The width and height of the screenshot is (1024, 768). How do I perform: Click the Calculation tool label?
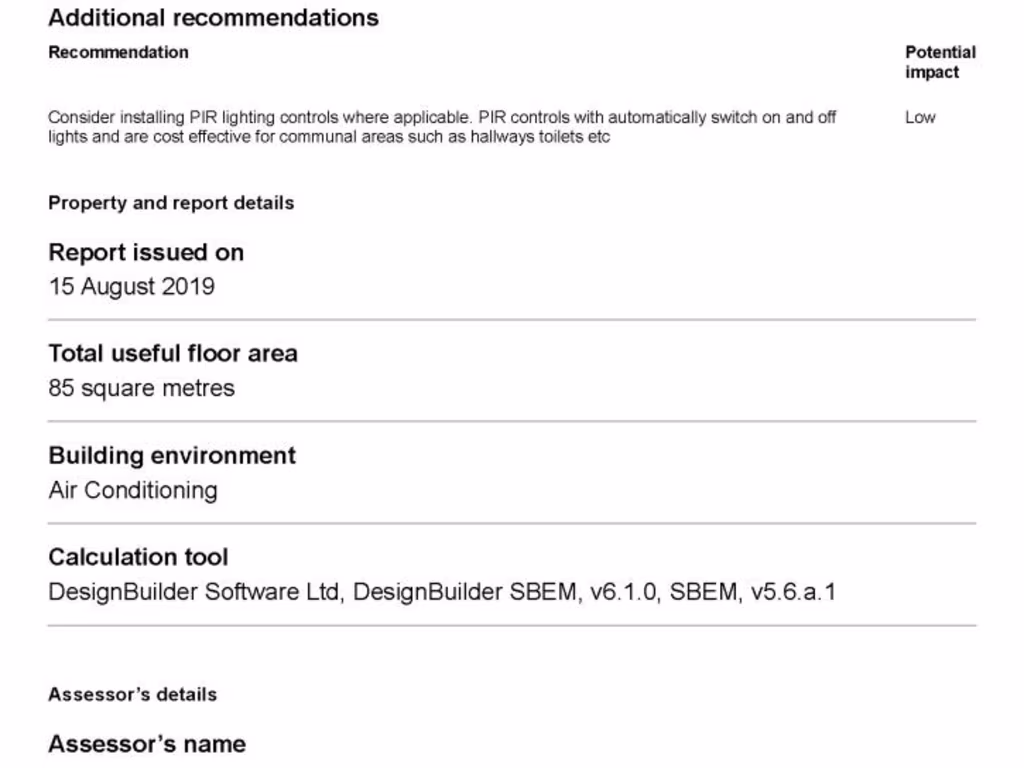138,557
